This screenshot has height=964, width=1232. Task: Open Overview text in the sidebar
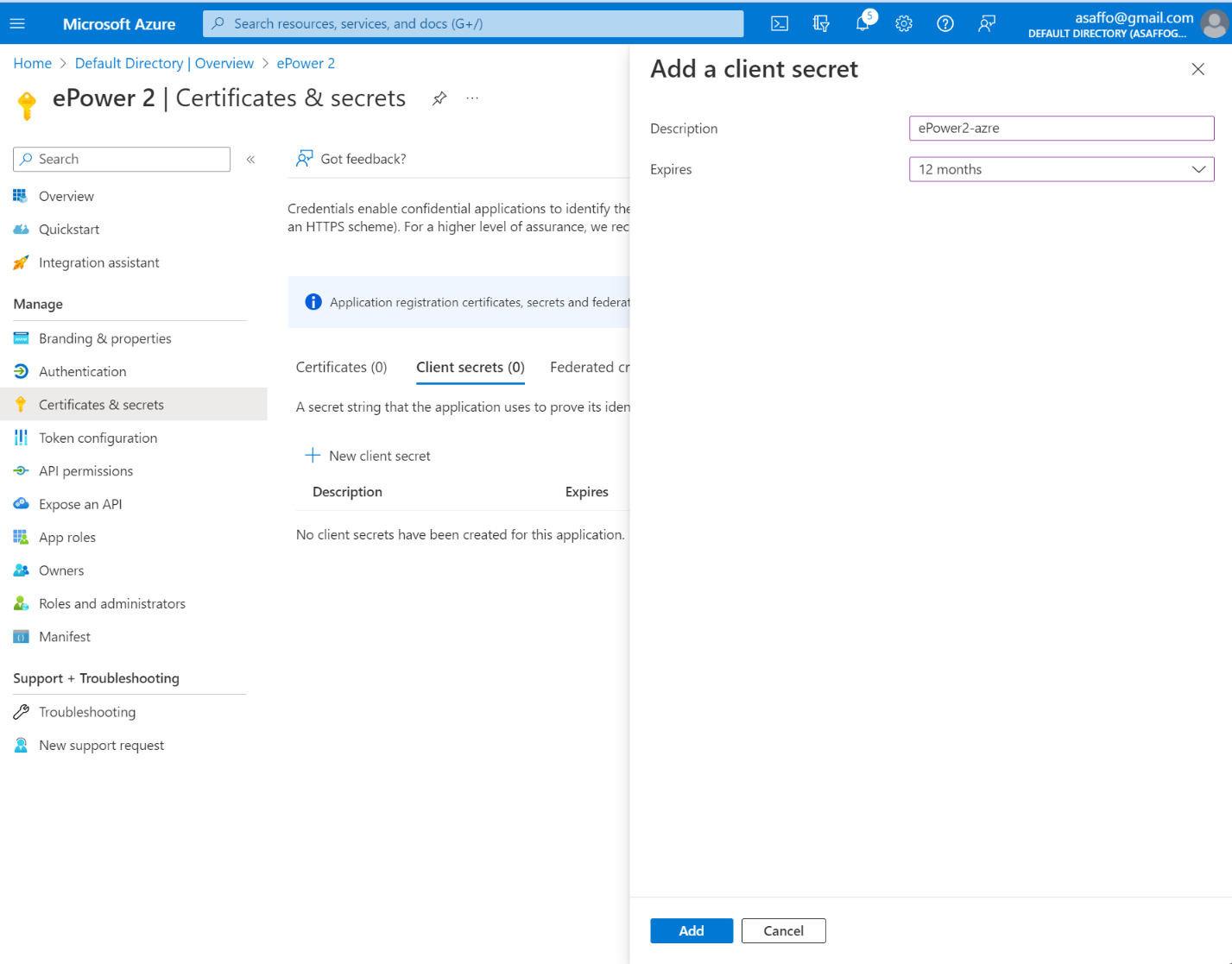(x=66, y=196)
